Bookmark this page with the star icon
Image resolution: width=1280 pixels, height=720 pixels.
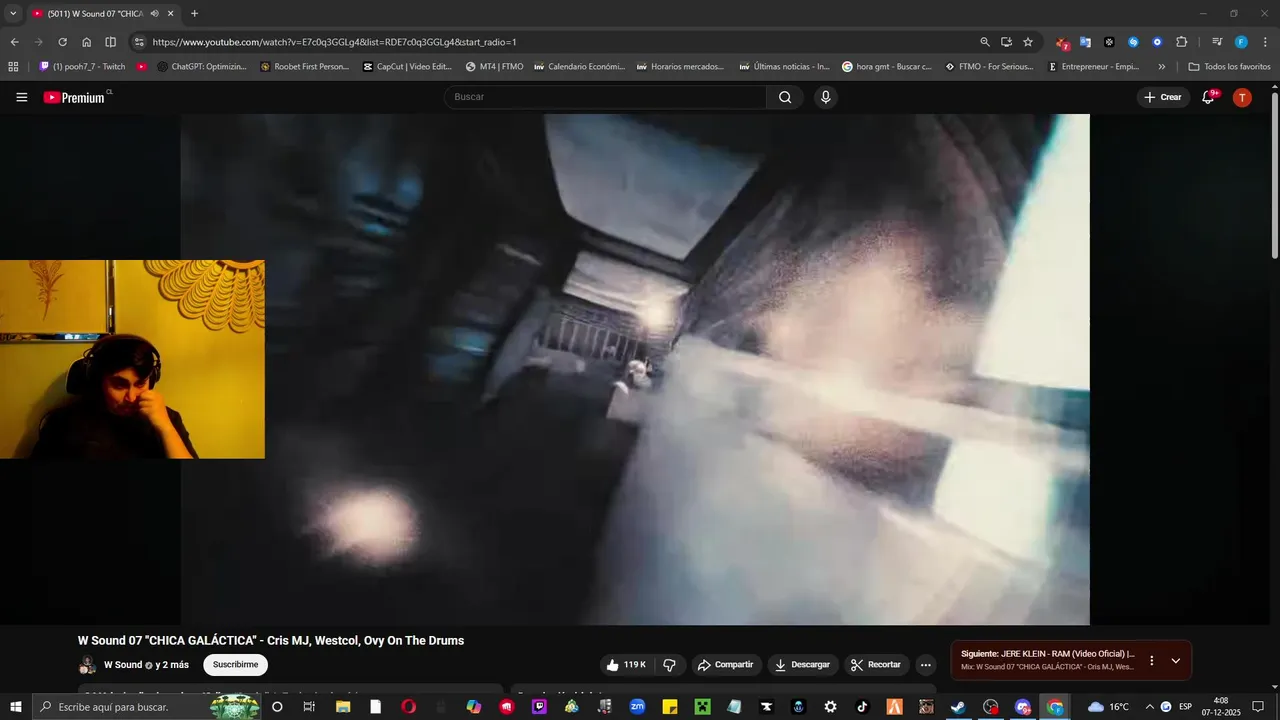pyautogui.click(x=1028, y=42)
